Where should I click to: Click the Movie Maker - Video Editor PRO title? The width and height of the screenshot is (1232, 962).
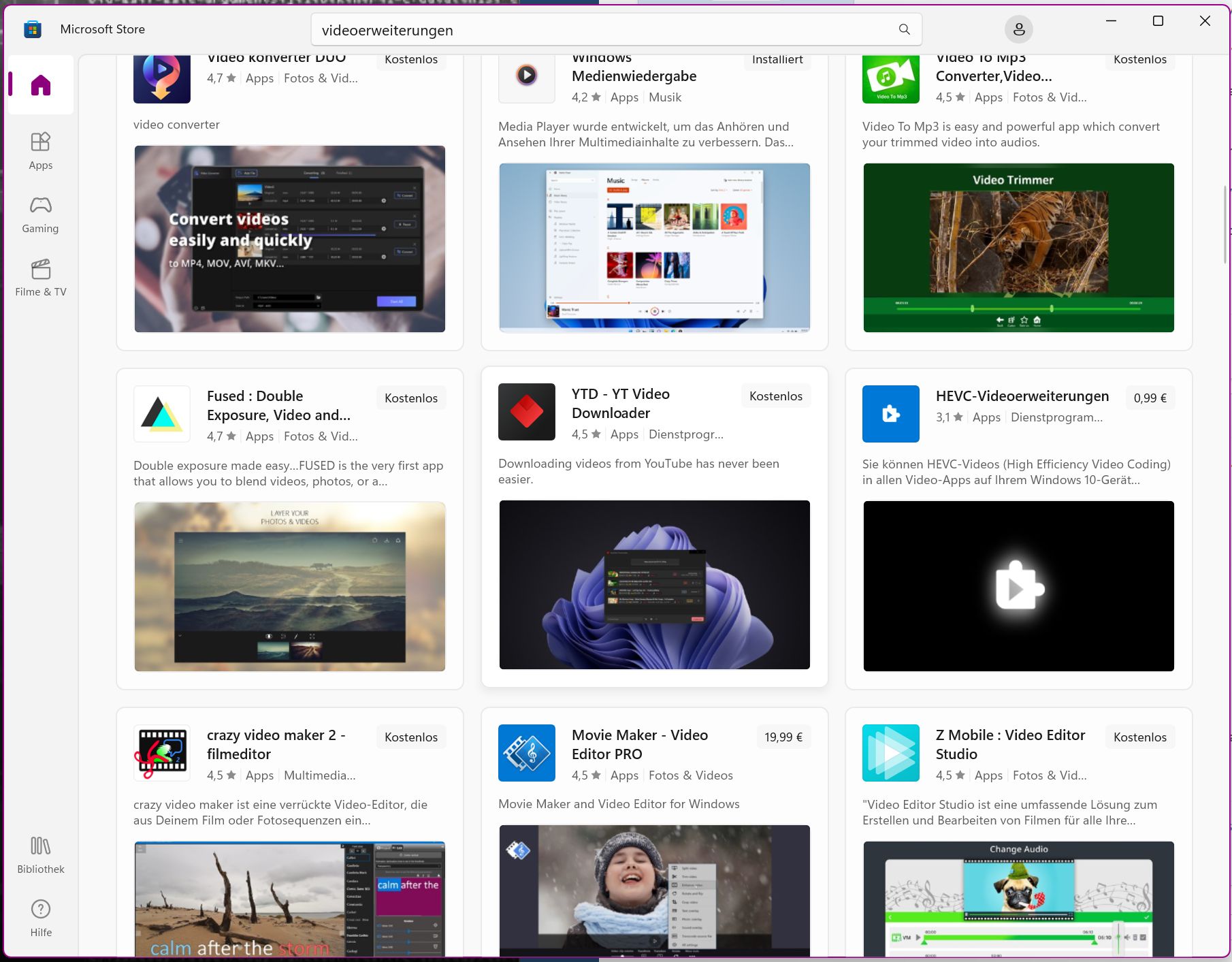(x=640, y=745)
